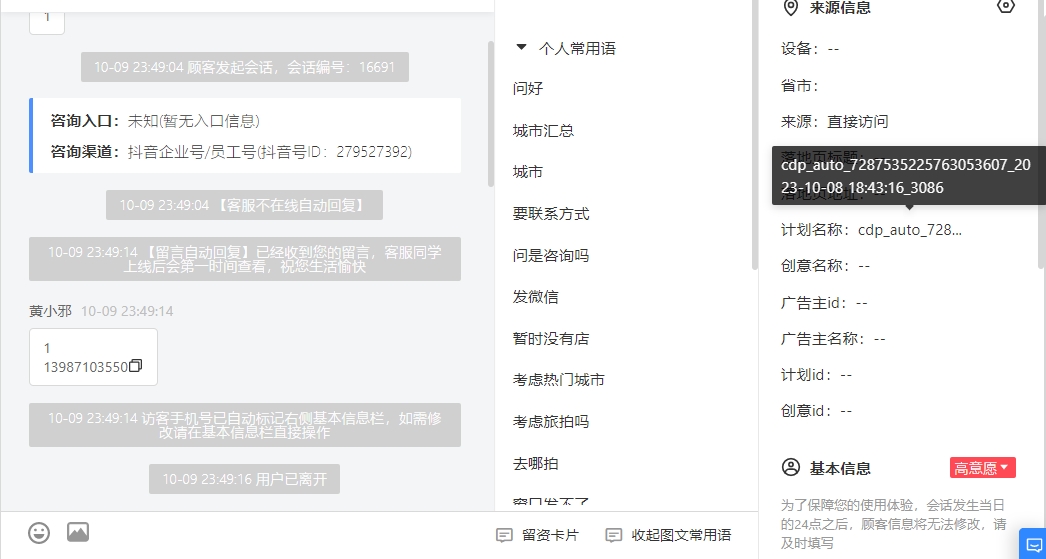Click the 留言自动回复 system message
Viewport: 1046px width, 559px height.
(245, 259)
